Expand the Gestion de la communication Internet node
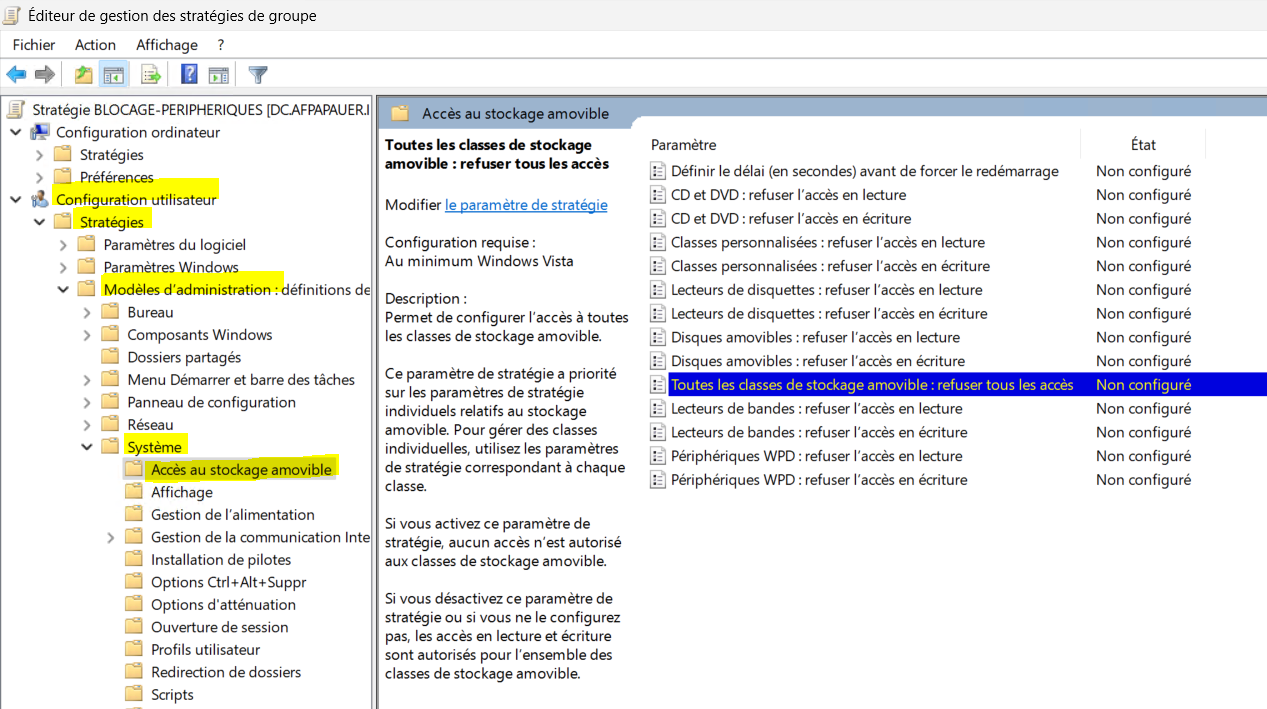This screenshot has height=709, width=1267. (111, 537)
